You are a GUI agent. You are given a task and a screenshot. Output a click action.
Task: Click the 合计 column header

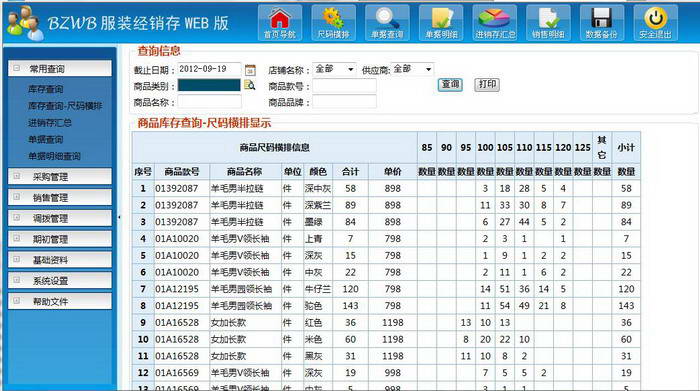pyautogui.click(x=350, y=171)
